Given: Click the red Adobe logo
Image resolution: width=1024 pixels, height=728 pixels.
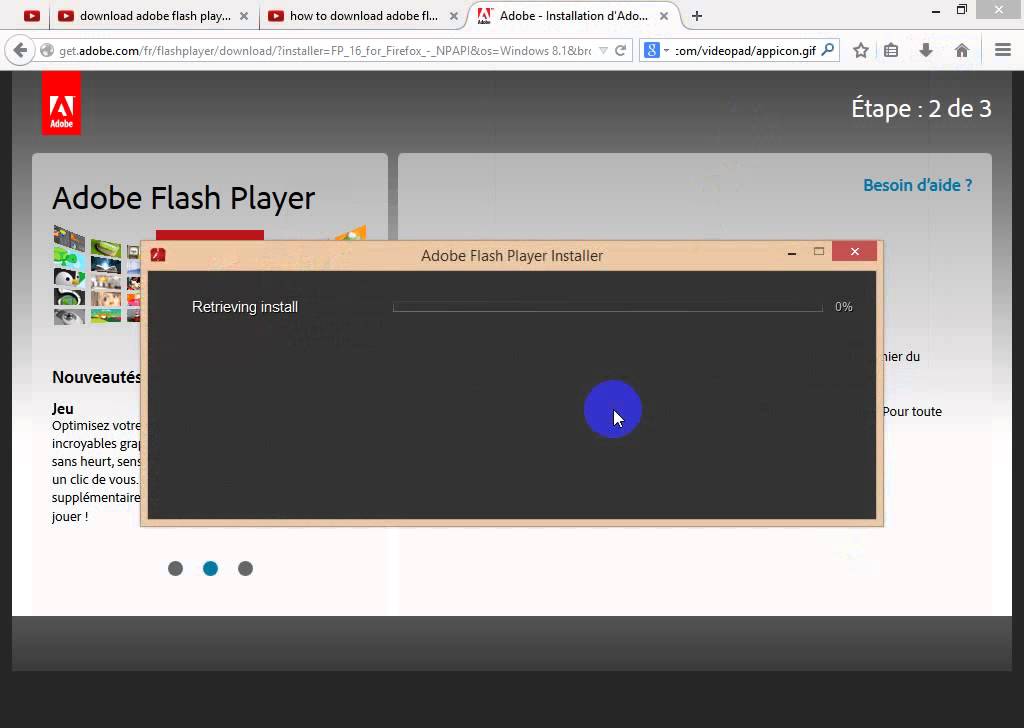Looking at the screenshot, I should click(x=61, y=103).
